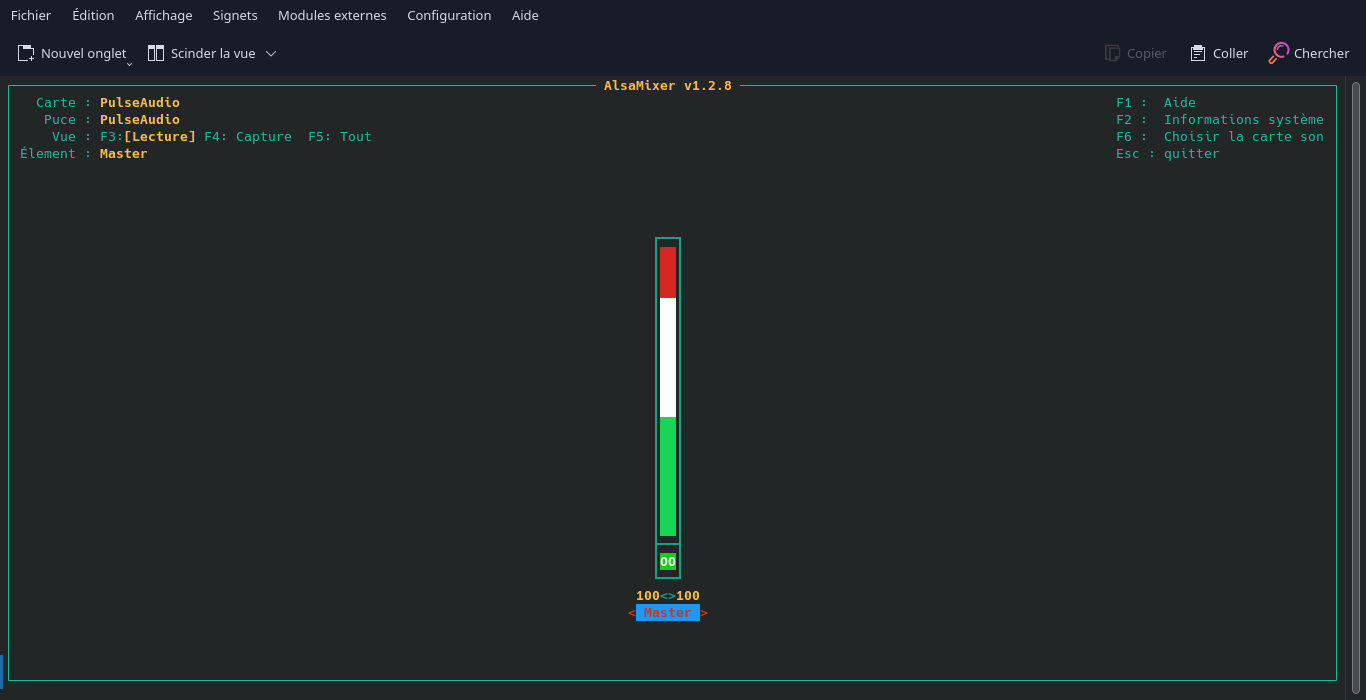
Task: Expand the Scinder la vue chevron
Action: (271, 53)
